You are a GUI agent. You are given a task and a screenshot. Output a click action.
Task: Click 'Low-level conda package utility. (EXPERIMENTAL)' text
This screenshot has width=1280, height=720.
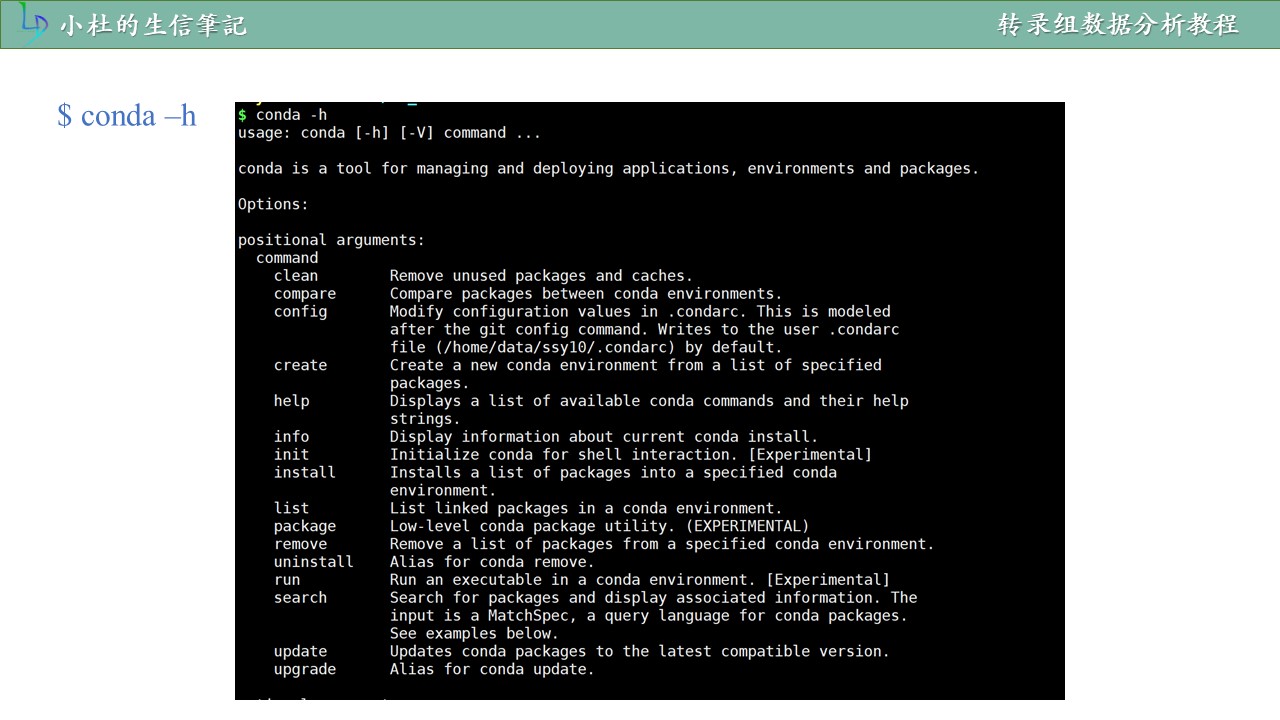coord(599,527)
